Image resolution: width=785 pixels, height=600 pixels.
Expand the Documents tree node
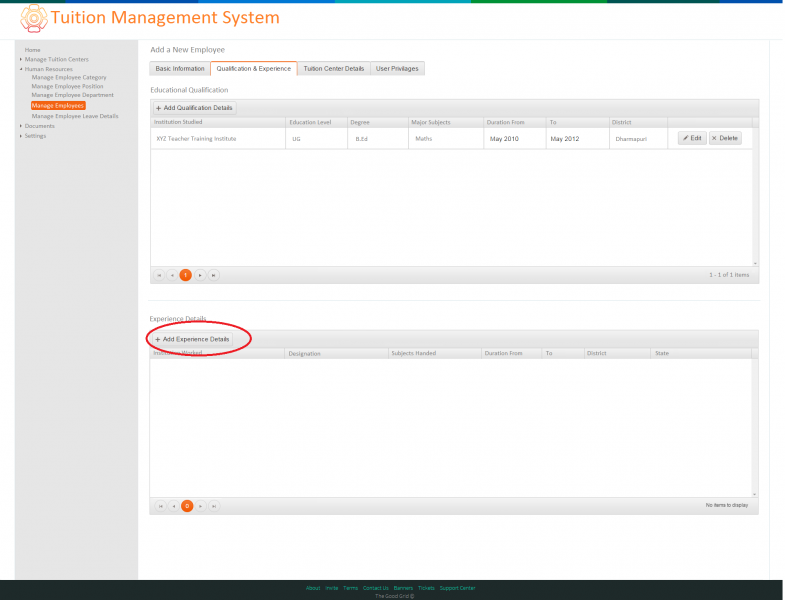pos(21,126)
